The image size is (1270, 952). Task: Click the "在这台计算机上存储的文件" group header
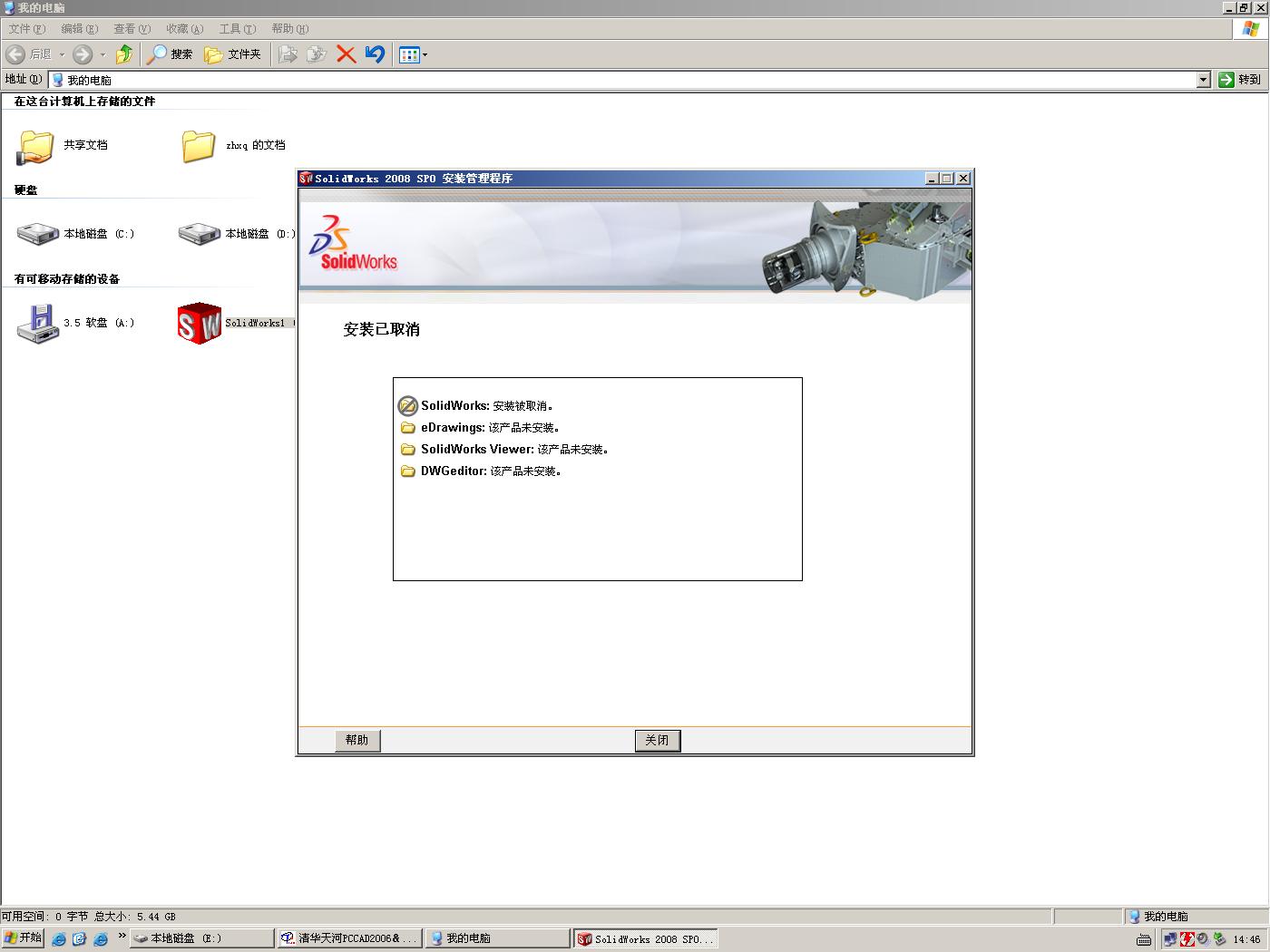coord(84,102)
